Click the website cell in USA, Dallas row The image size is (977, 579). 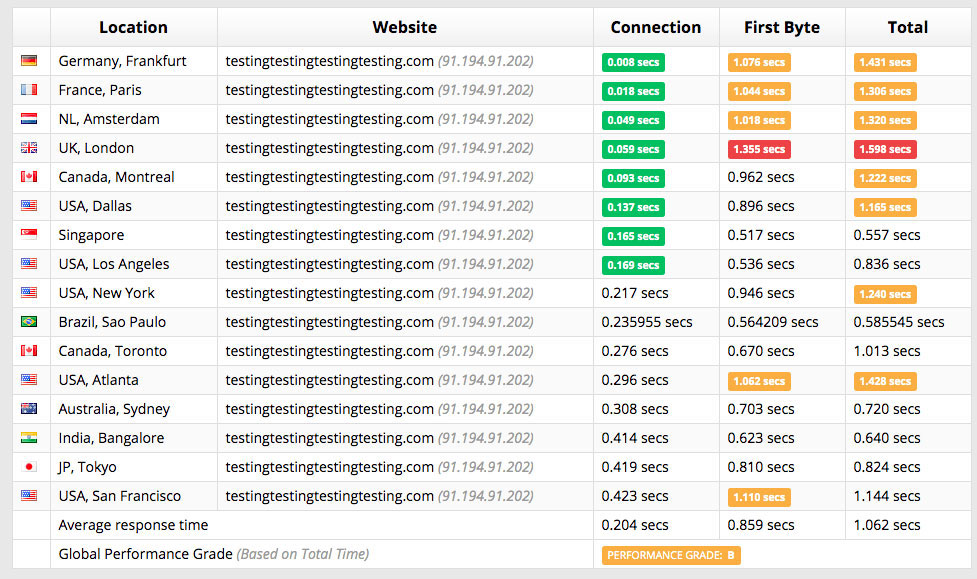click(x=405, y=206)
